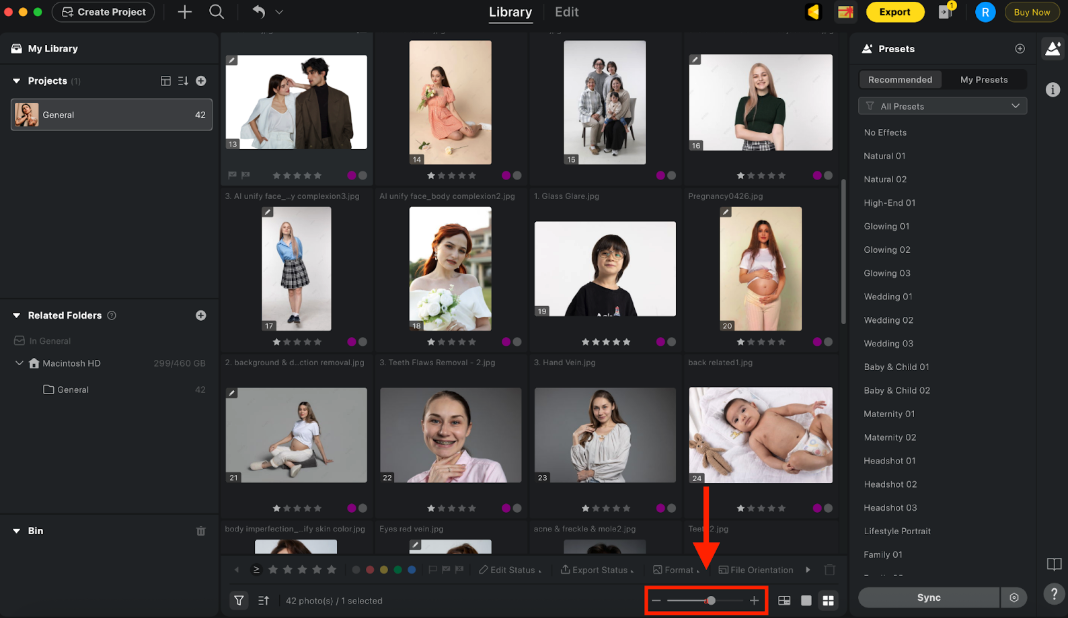Open the notifications icon beside Export
Screen dimensions: 1068x618
[x=946, y=12]
